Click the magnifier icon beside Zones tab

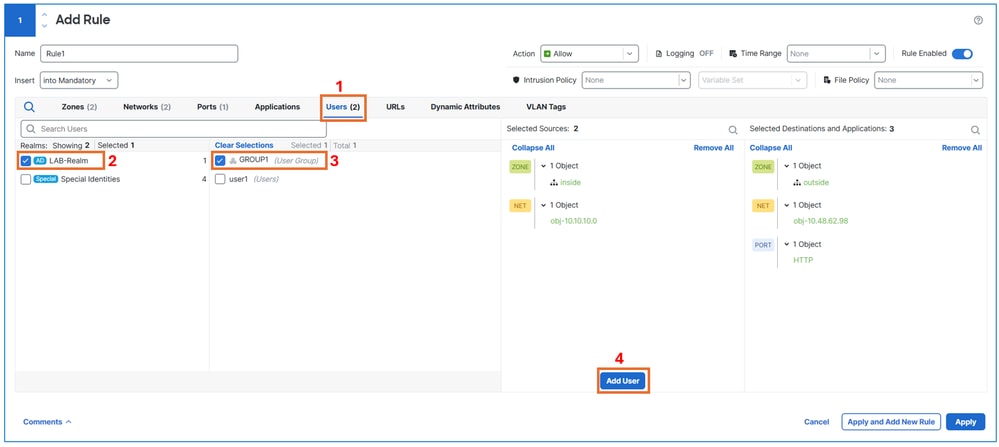tap(29, 107)
